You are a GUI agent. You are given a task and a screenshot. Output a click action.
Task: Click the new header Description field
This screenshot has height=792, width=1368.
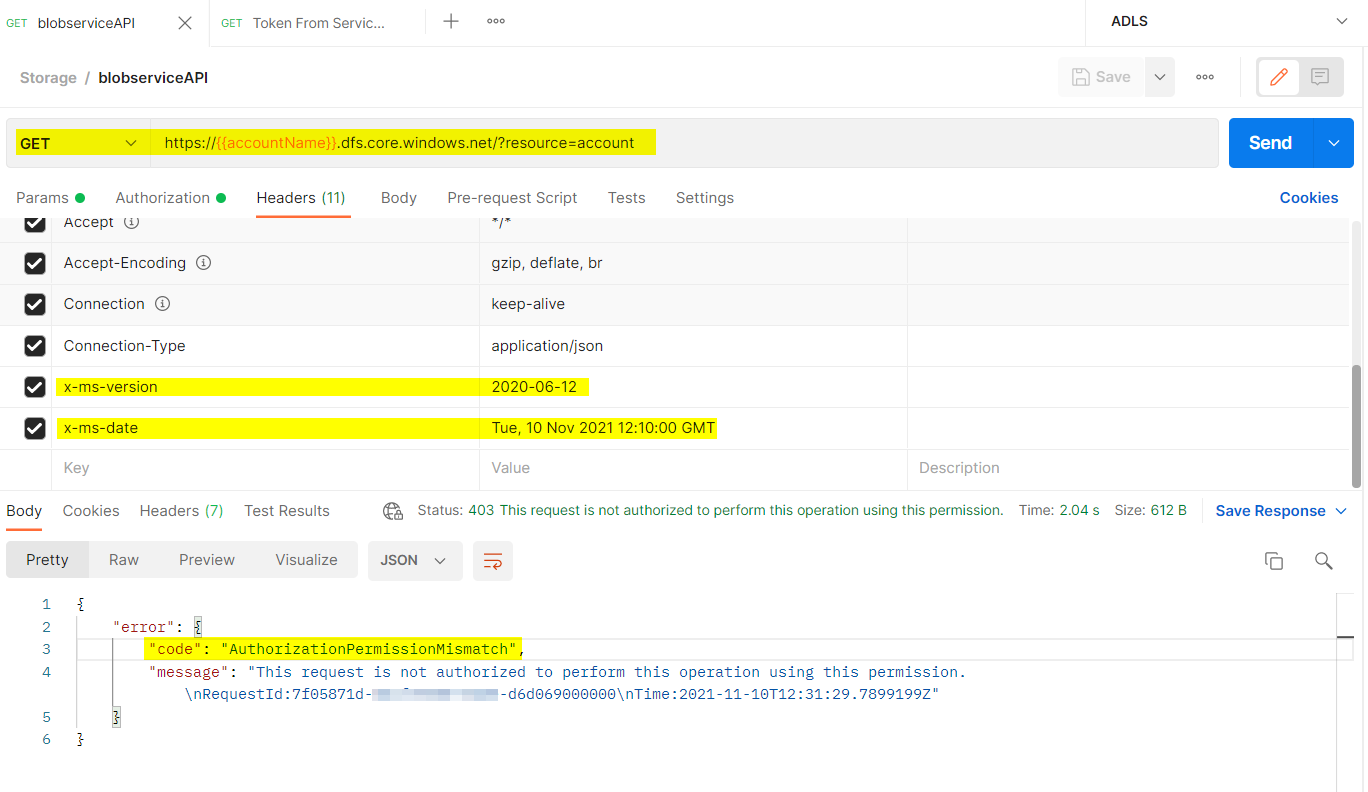(x=1129, y=468)
